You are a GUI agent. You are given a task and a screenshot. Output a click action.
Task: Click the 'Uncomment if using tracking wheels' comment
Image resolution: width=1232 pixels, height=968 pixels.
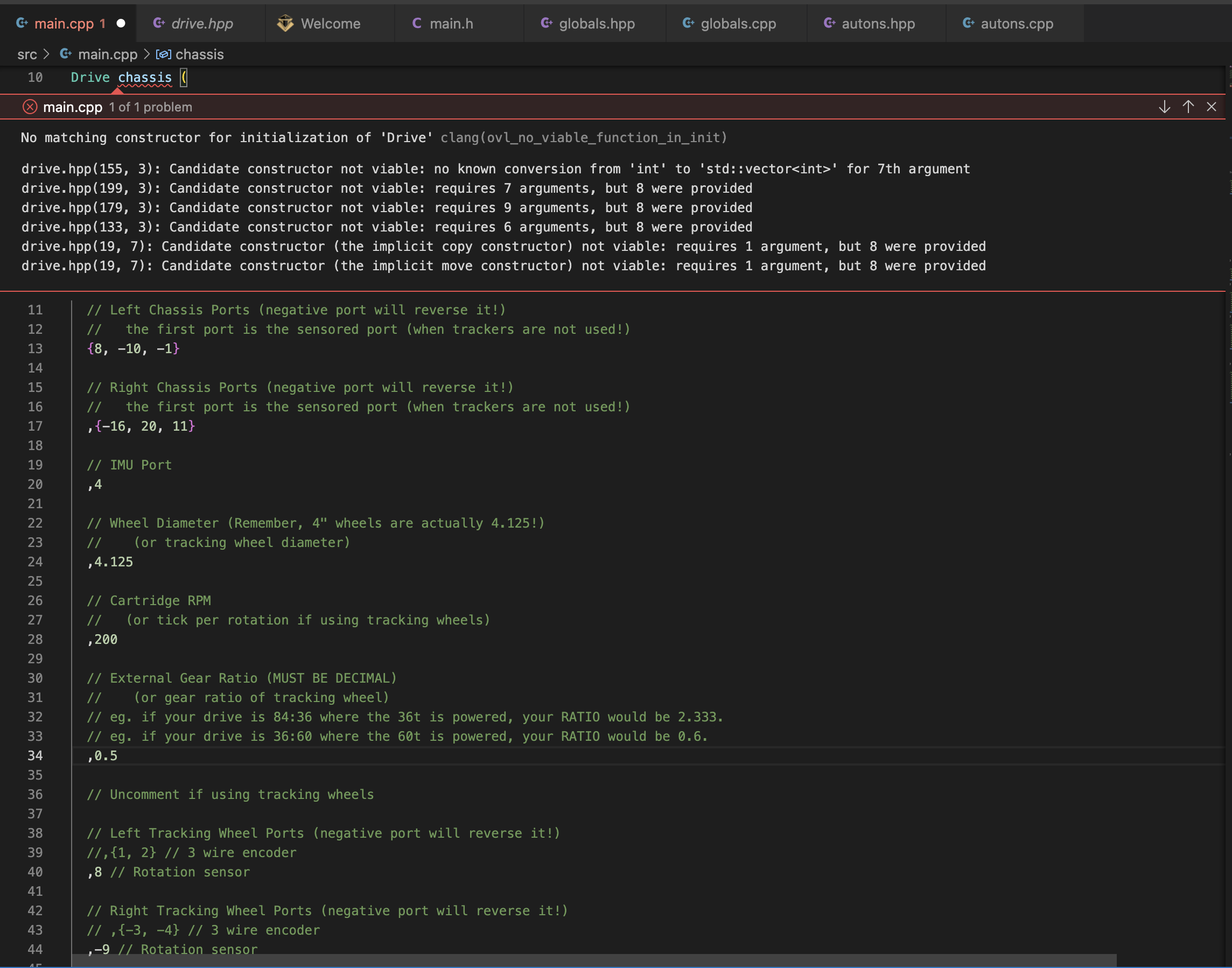pyautogui.click(x=230, y=795)
